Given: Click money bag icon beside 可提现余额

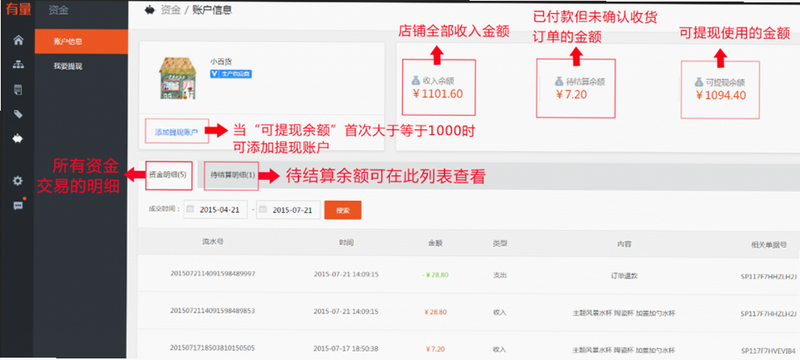Looking at the screenshot, I should (x=698, y=82).
